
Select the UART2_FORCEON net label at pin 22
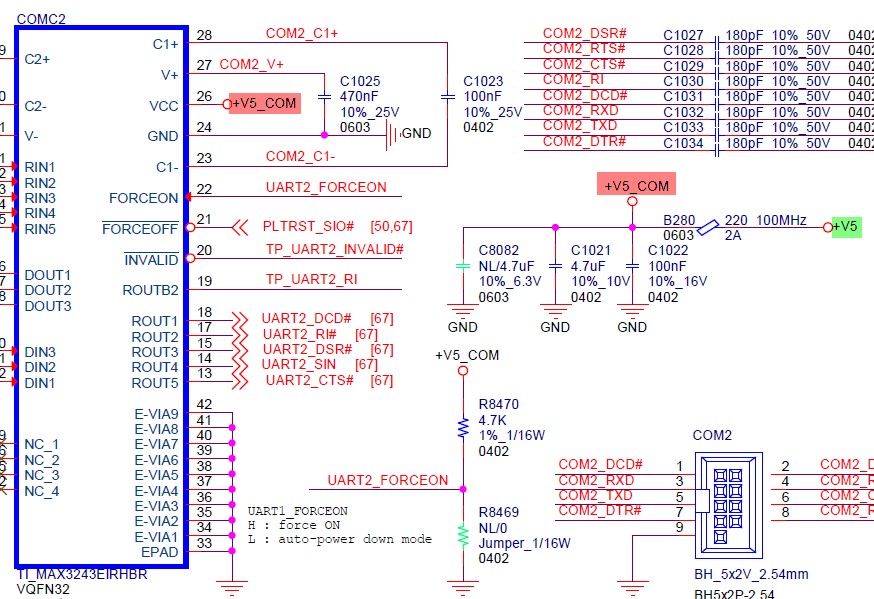pos(326,187)
